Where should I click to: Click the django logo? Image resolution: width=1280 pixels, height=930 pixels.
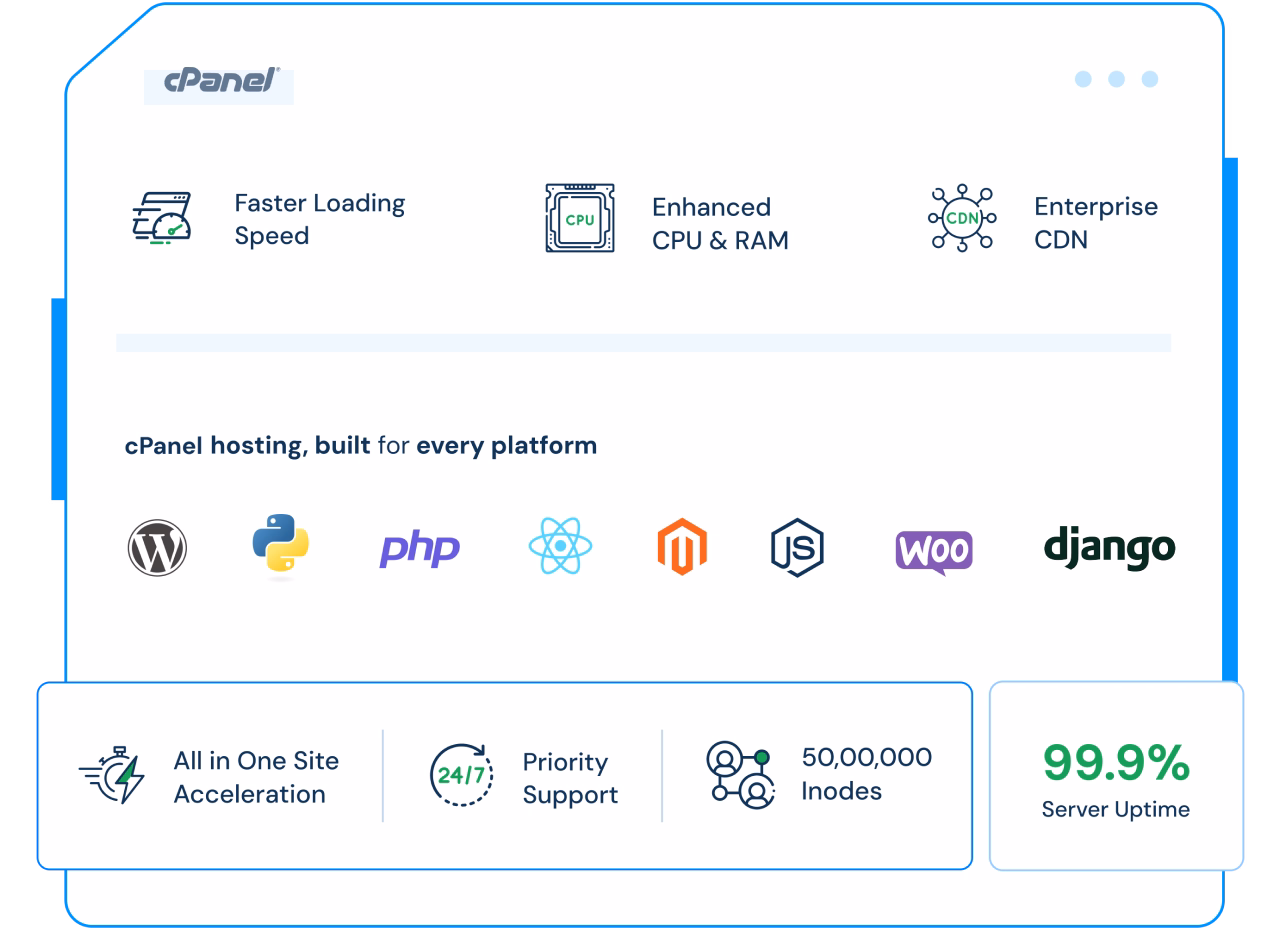[1109, 547]
